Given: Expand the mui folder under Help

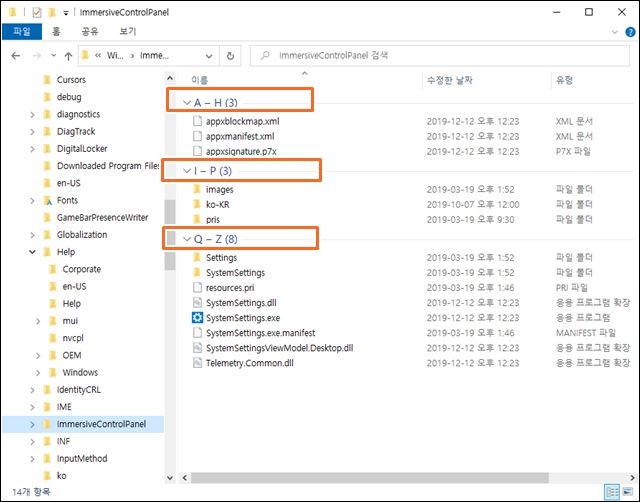Looking at the screenshot, I should click(x=38, y=321).
